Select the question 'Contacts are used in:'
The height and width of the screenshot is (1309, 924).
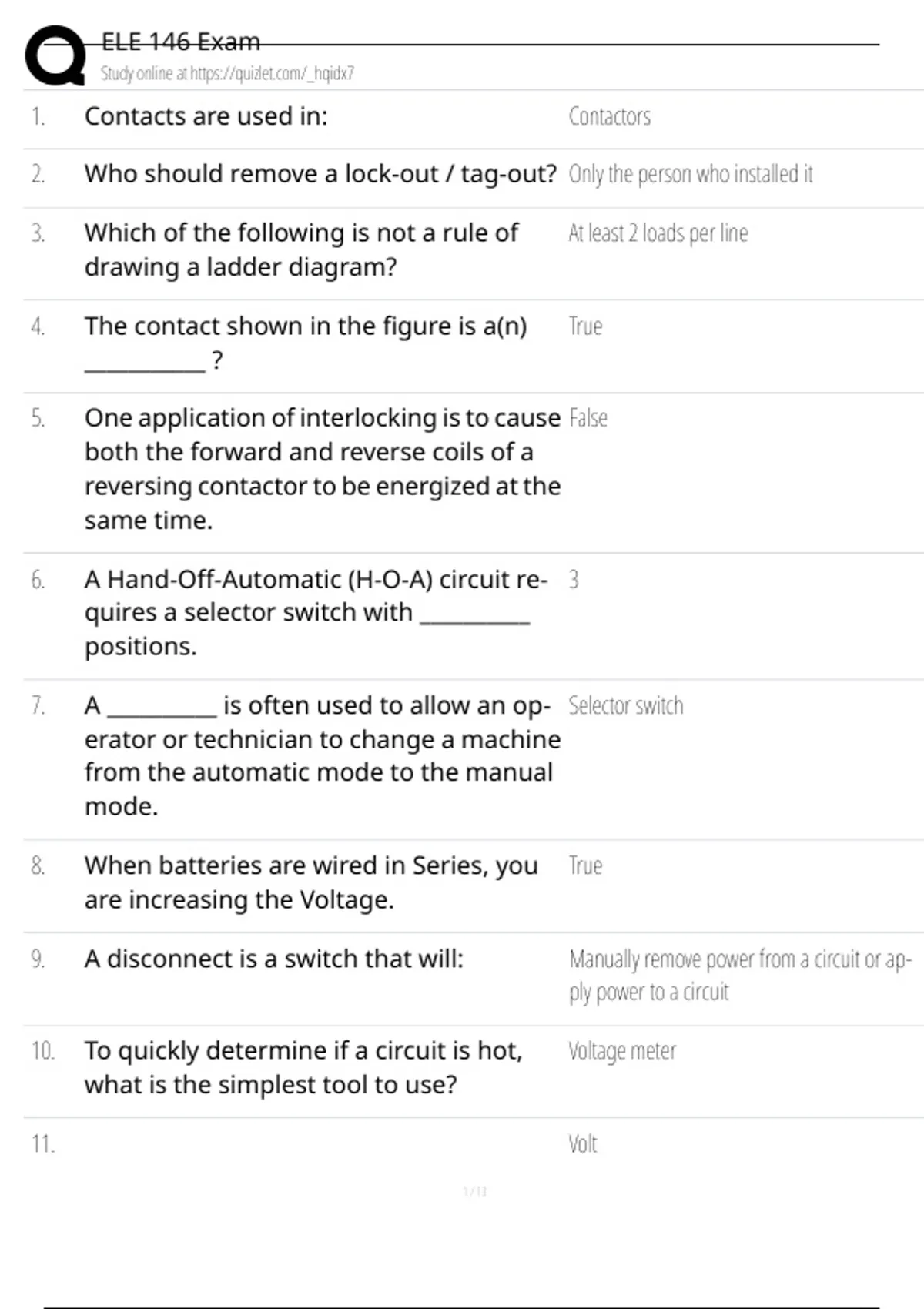(206, 116)
